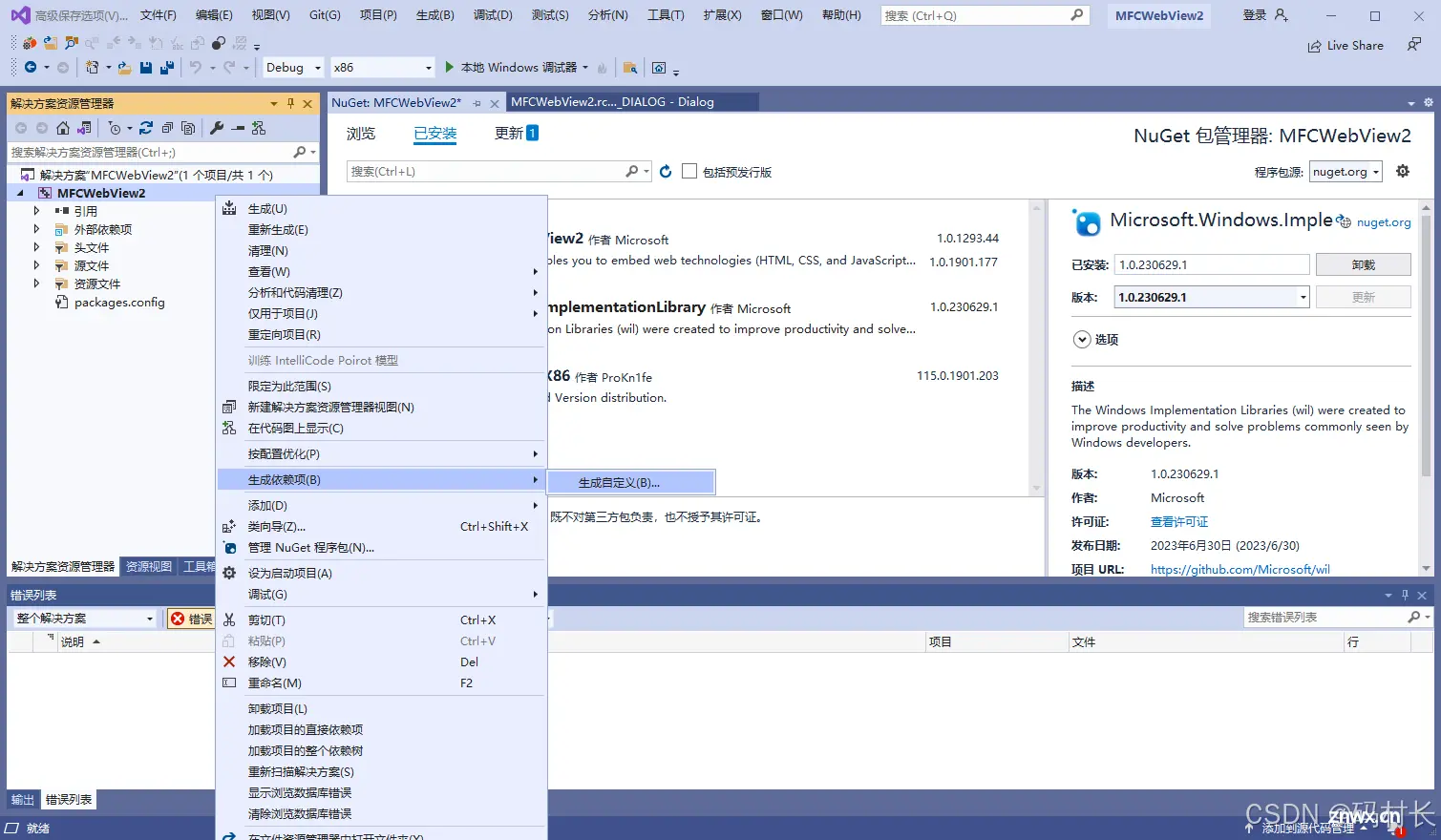This screenshot has width=1441, height=840.
Task: Click the pending changes filter clock icon
Action: [115, 128]
